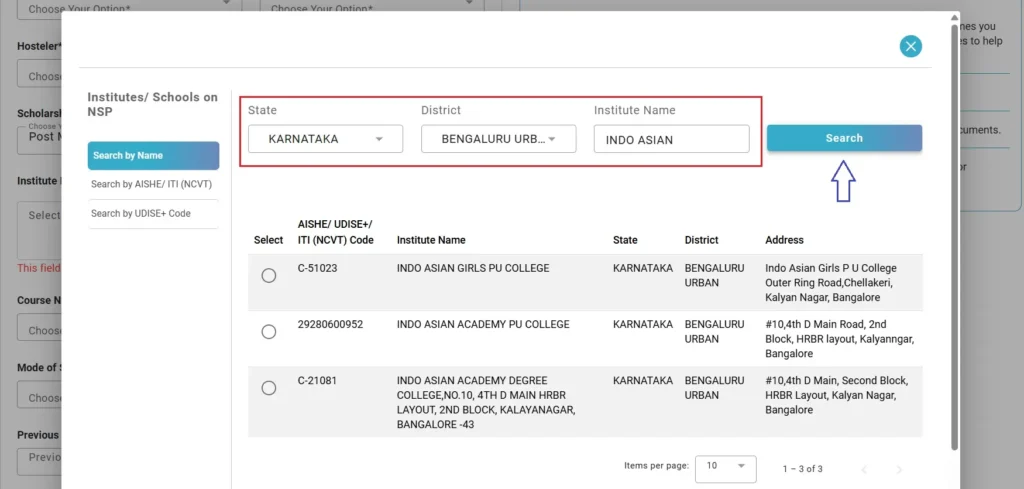Go to the next results page arrow
This screenshot has width=1024, height=489.
899,469
